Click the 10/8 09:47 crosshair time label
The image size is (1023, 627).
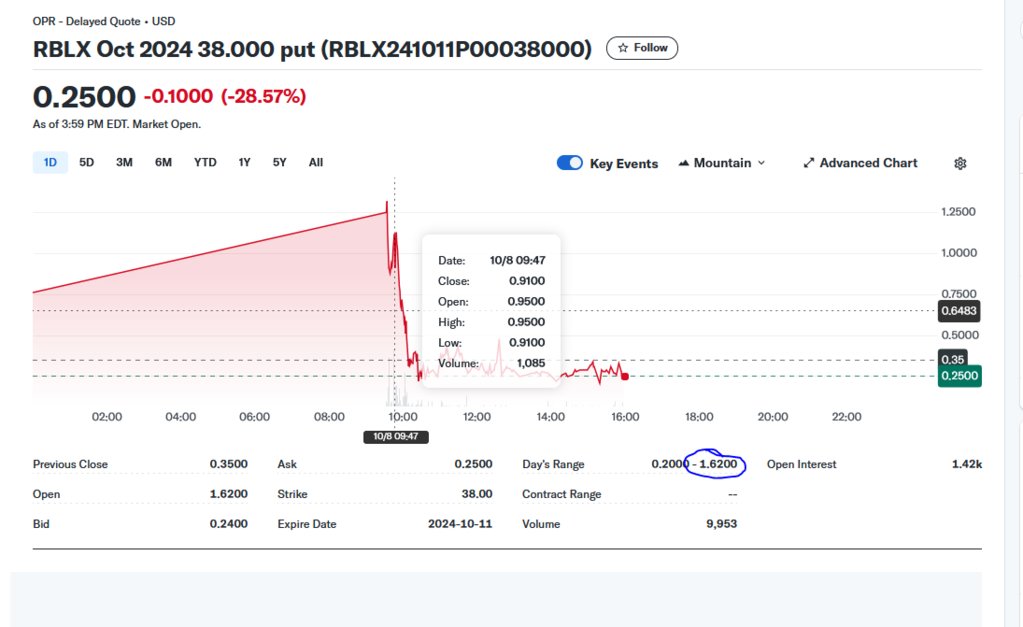[x=395, y=436]
